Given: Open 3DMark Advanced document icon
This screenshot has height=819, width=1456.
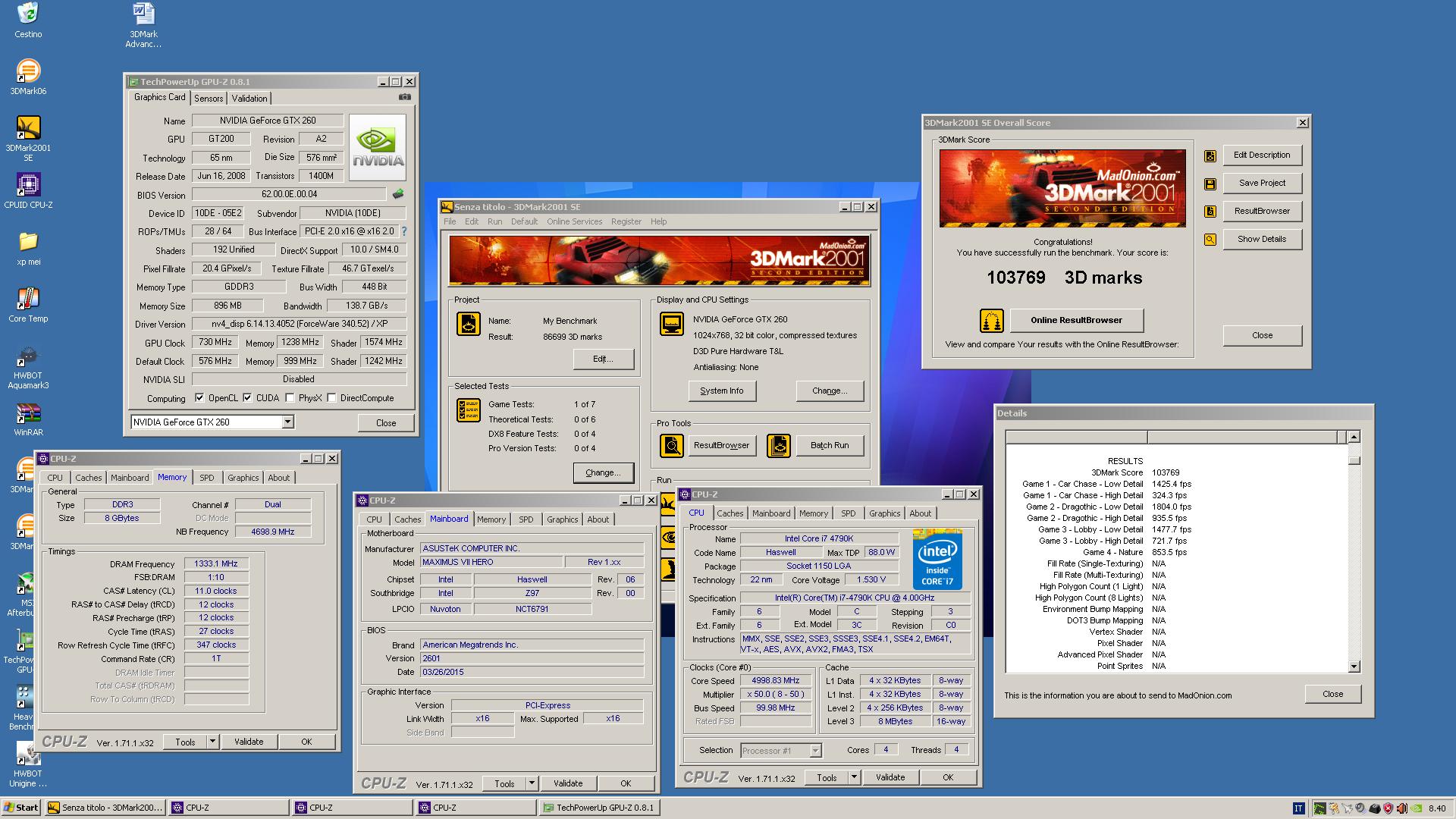Looking at the screenshot, I should 143,24.
